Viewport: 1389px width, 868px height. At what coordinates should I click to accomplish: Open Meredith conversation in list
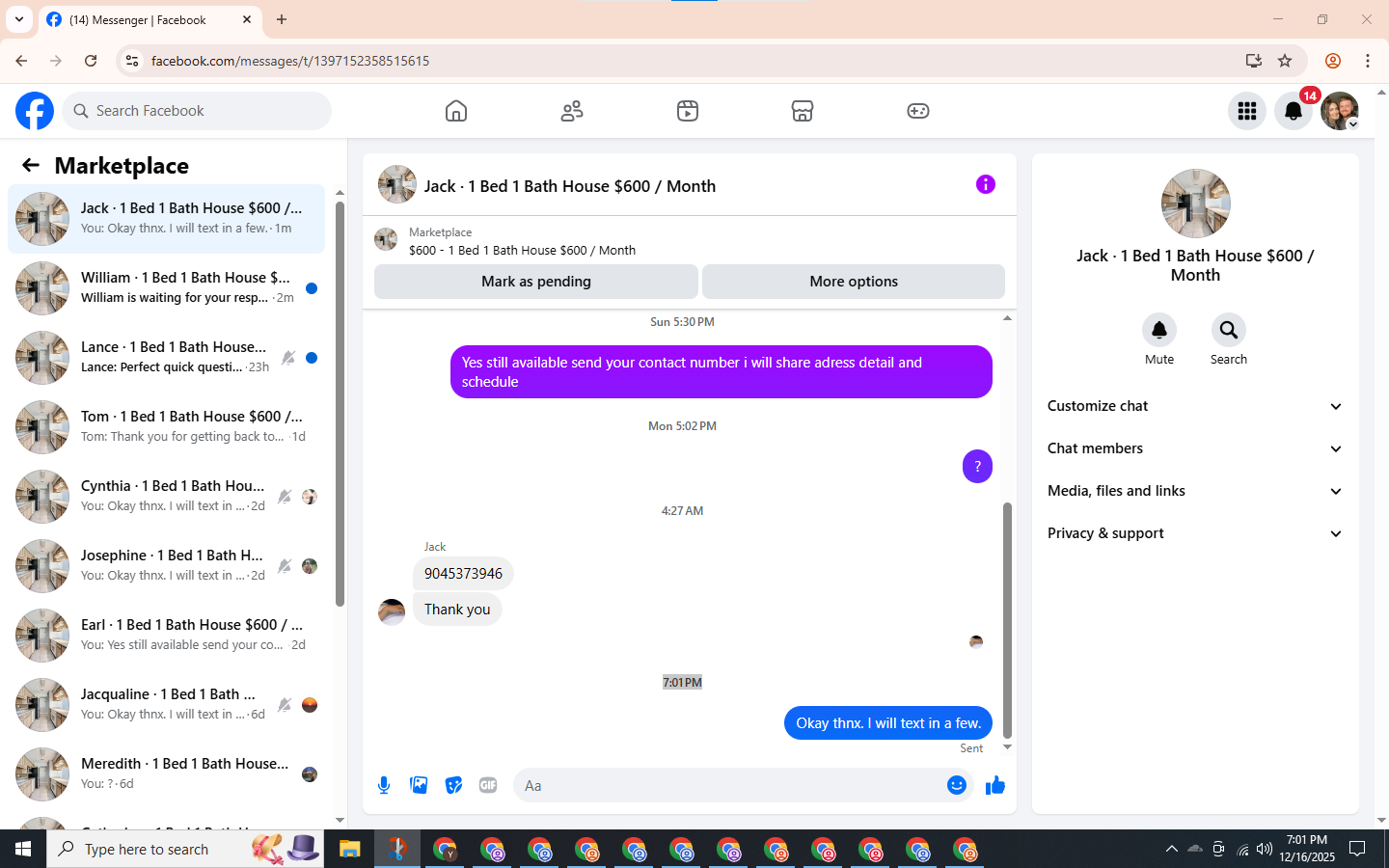(166, 774)
